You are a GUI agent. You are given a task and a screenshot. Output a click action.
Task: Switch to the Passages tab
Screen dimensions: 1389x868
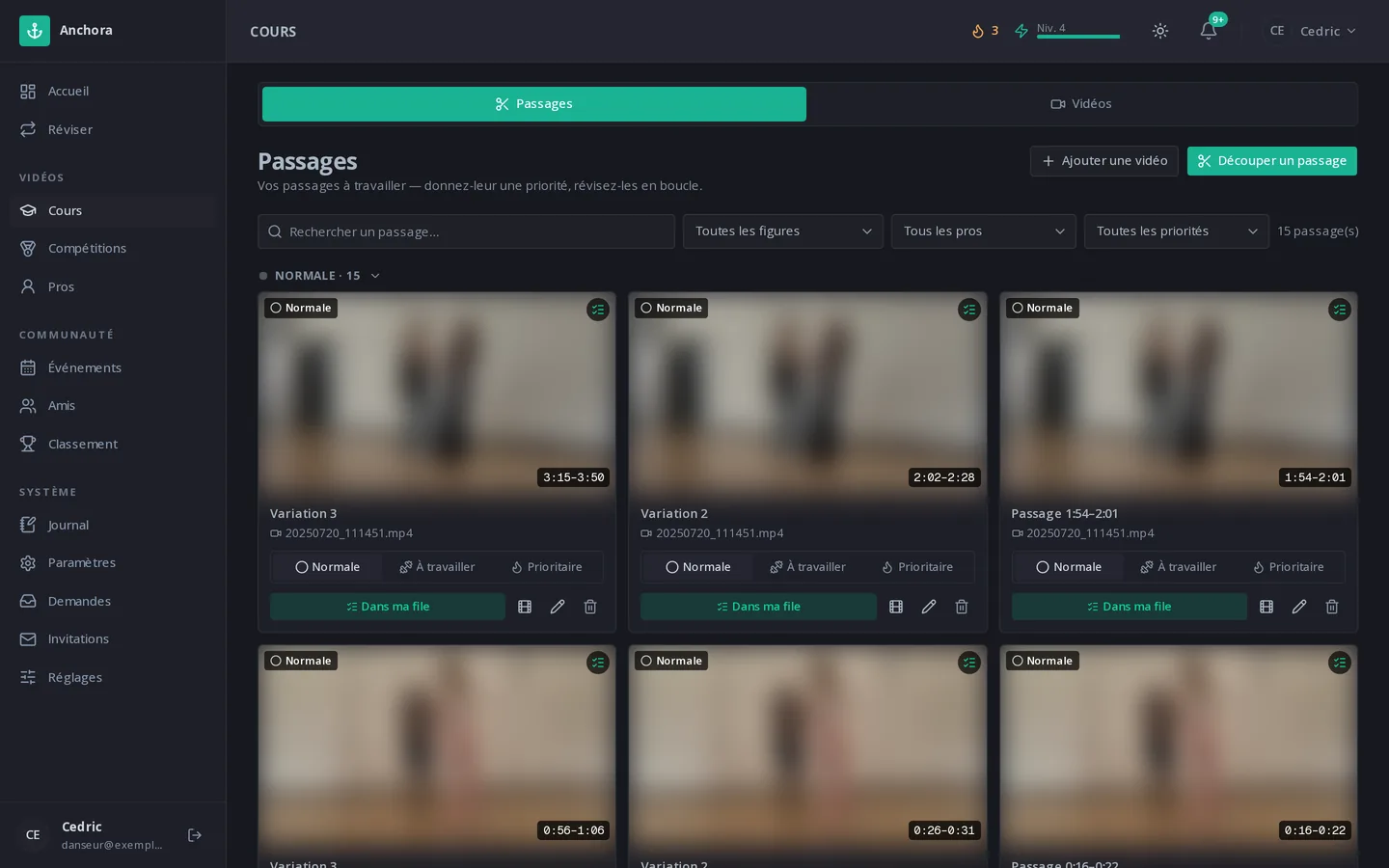pyautogui.click(x=534, y=104)
